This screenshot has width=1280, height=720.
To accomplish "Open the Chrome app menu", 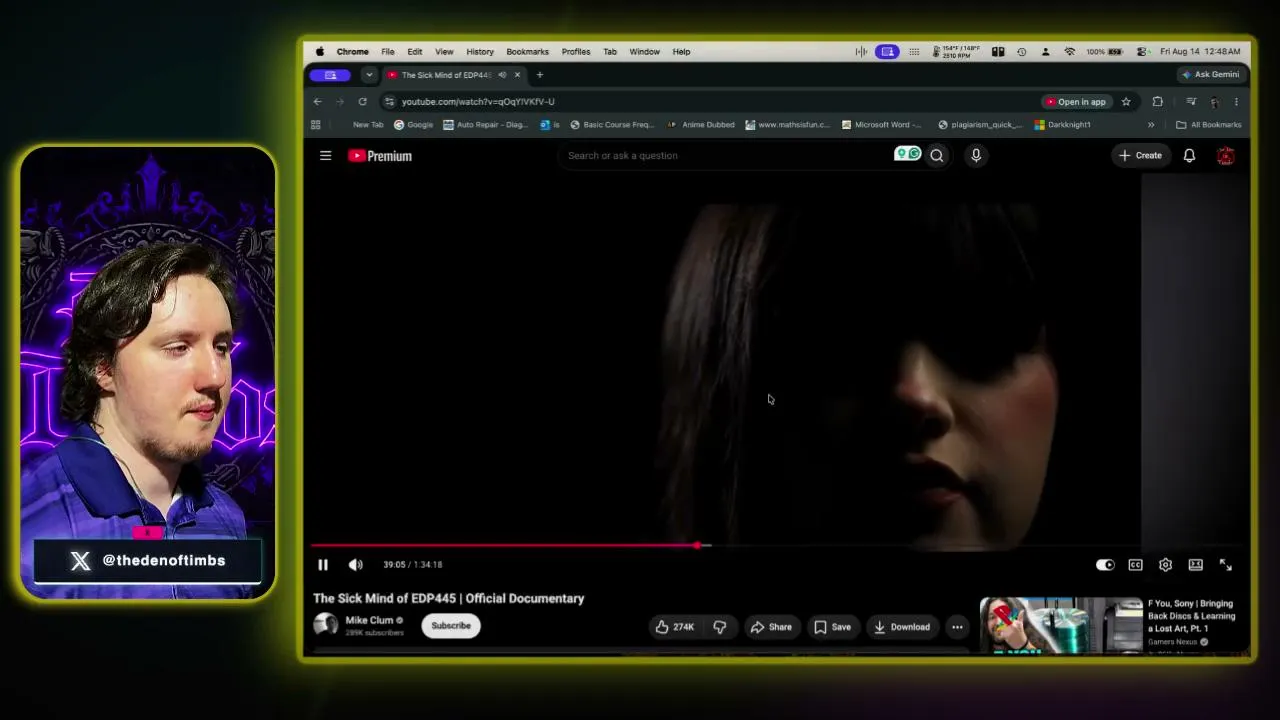I will coord(352,52).
